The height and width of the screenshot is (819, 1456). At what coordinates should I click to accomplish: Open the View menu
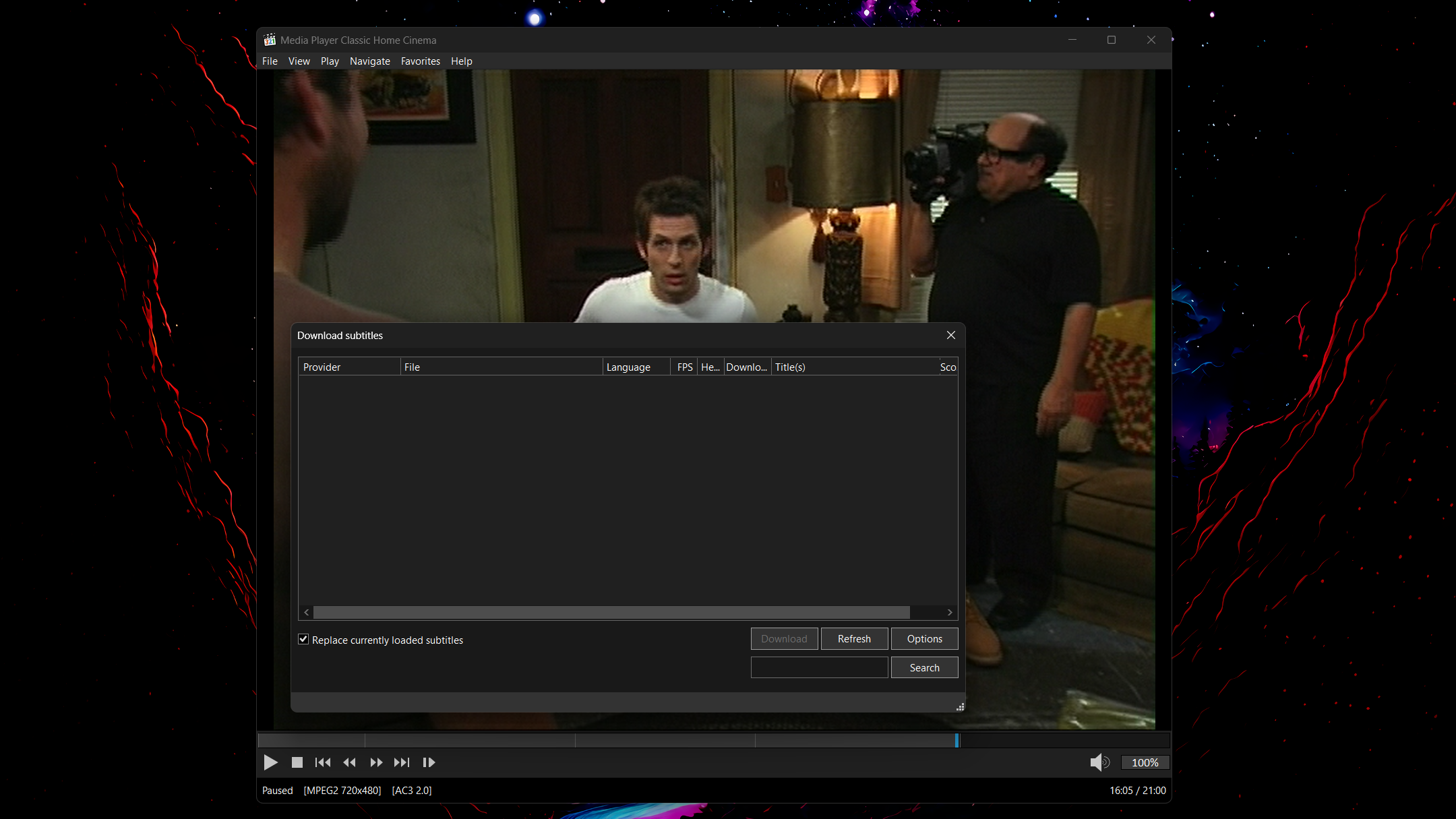[299, 61]
